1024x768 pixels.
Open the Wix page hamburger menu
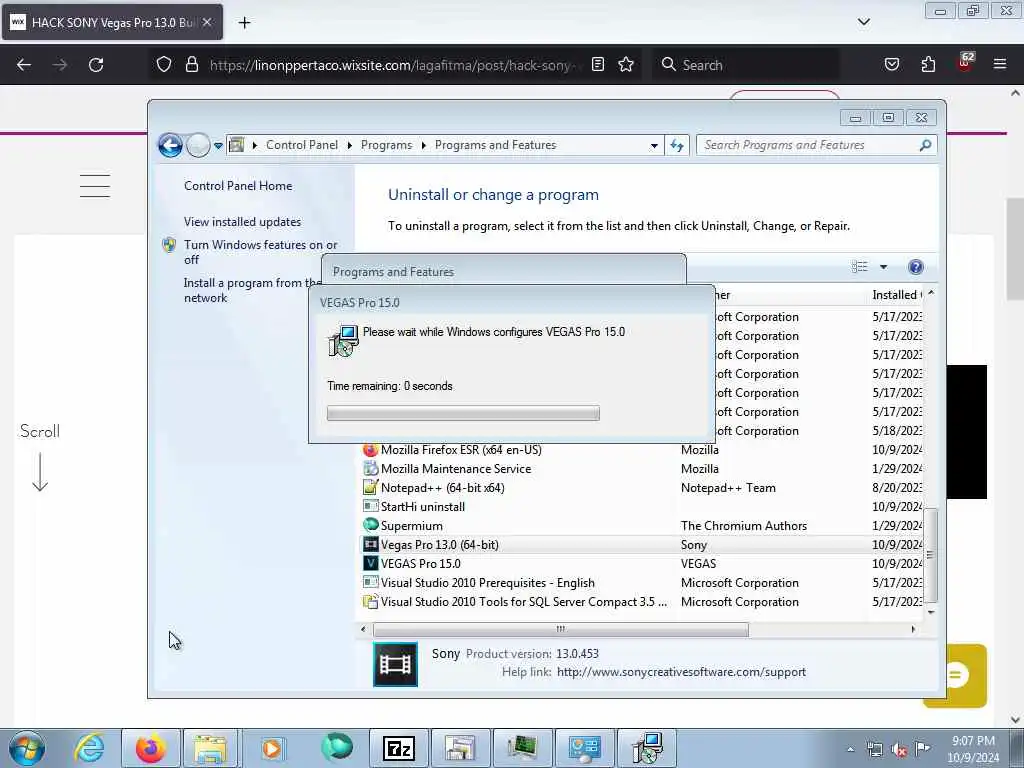click(95, 185)
